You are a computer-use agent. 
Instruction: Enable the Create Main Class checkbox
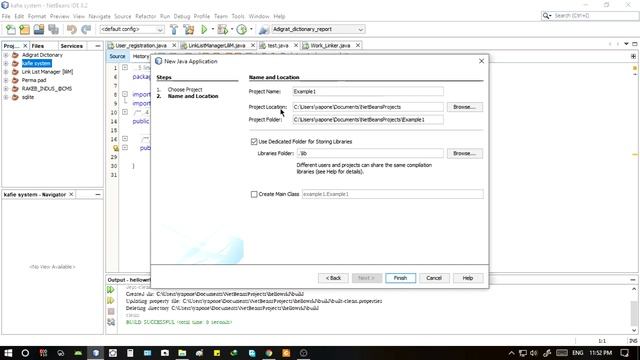(x=254, y=194)
